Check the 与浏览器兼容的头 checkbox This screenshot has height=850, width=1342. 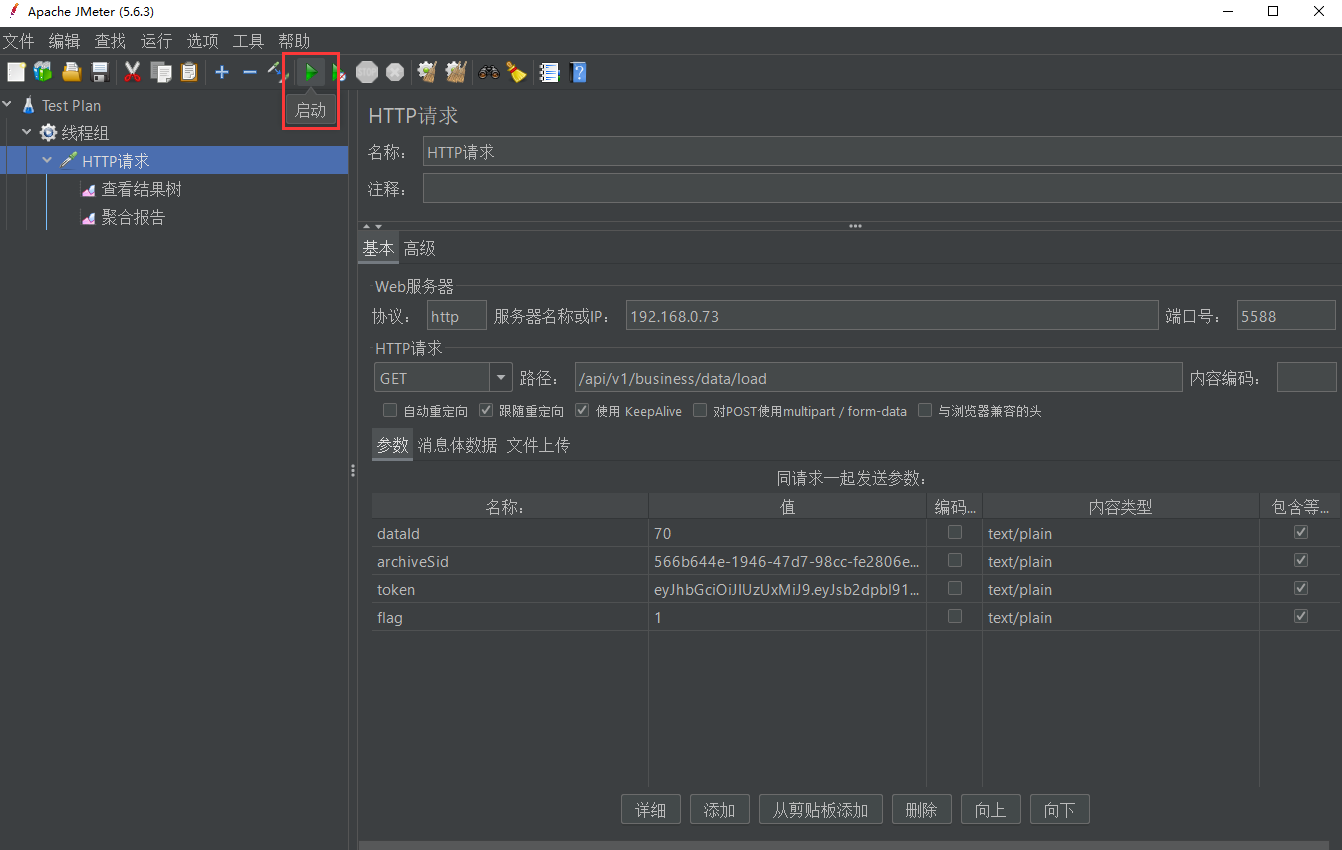click(925, 410)
